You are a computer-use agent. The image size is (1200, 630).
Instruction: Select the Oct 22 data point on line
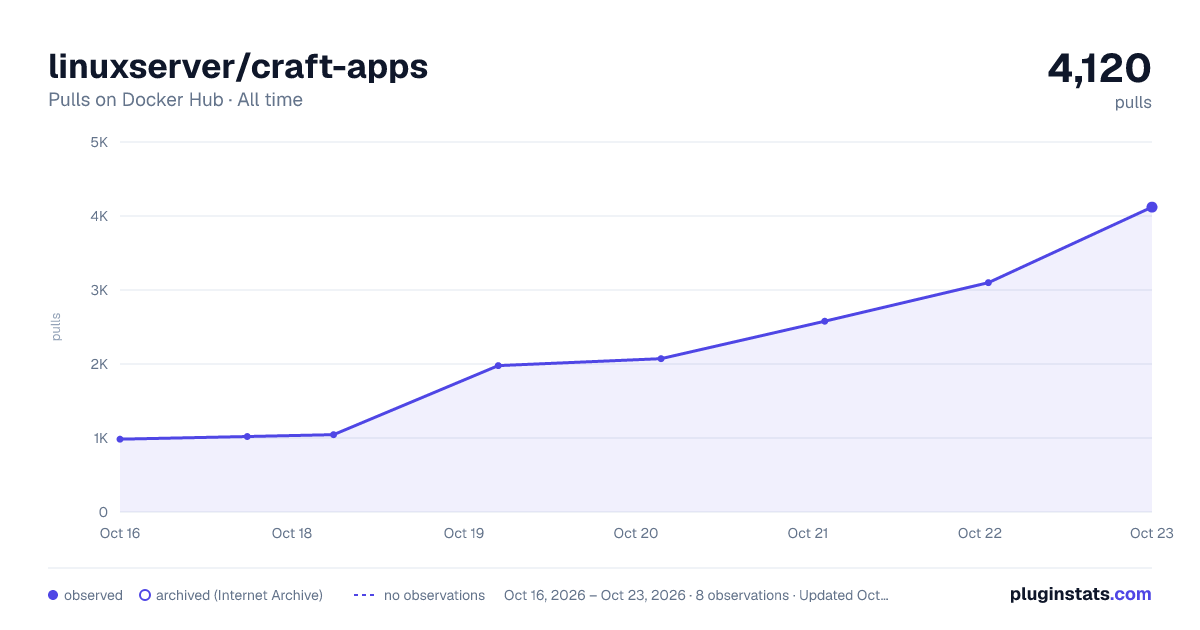click(988, 283)
